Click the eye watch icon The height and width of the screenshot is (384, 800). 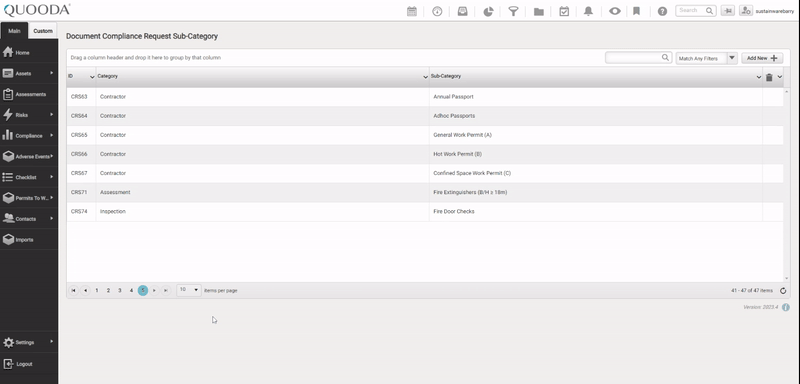pos(614,11)
